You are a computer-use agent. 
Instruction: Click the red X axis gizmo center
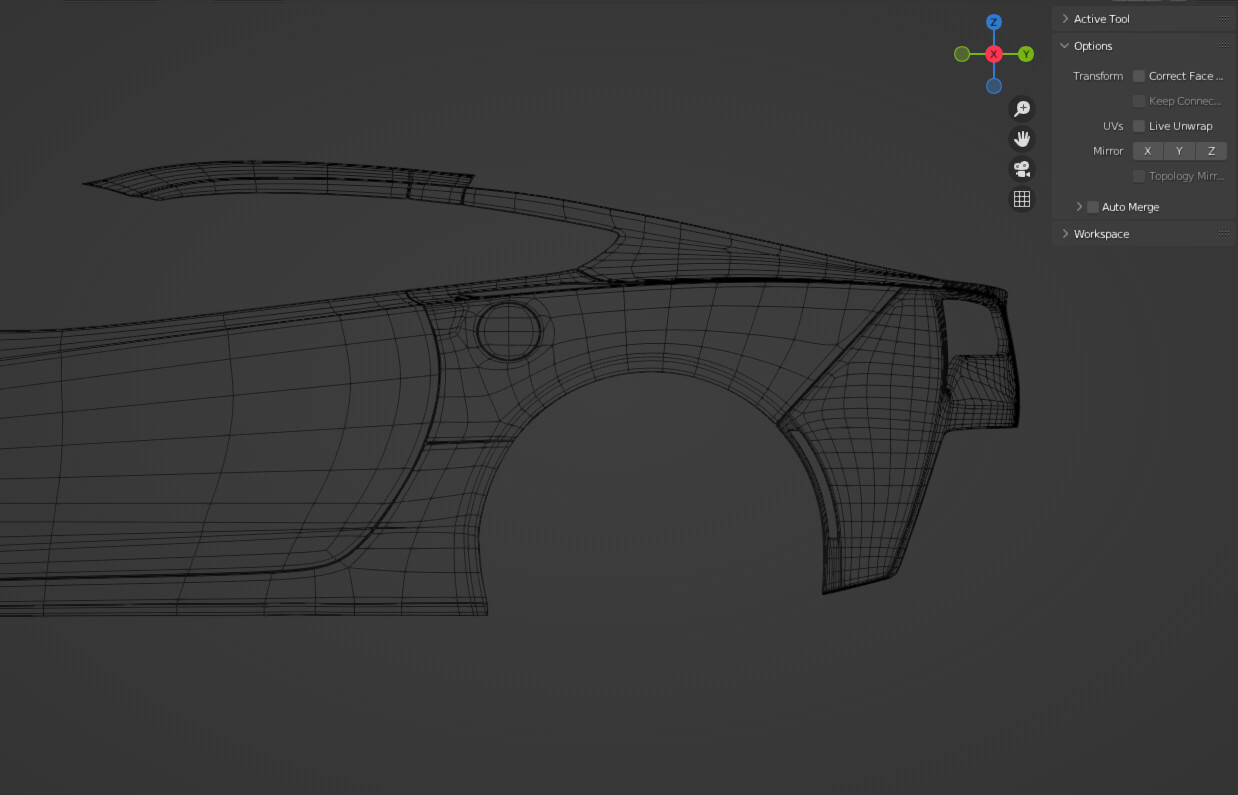(993, 54)
